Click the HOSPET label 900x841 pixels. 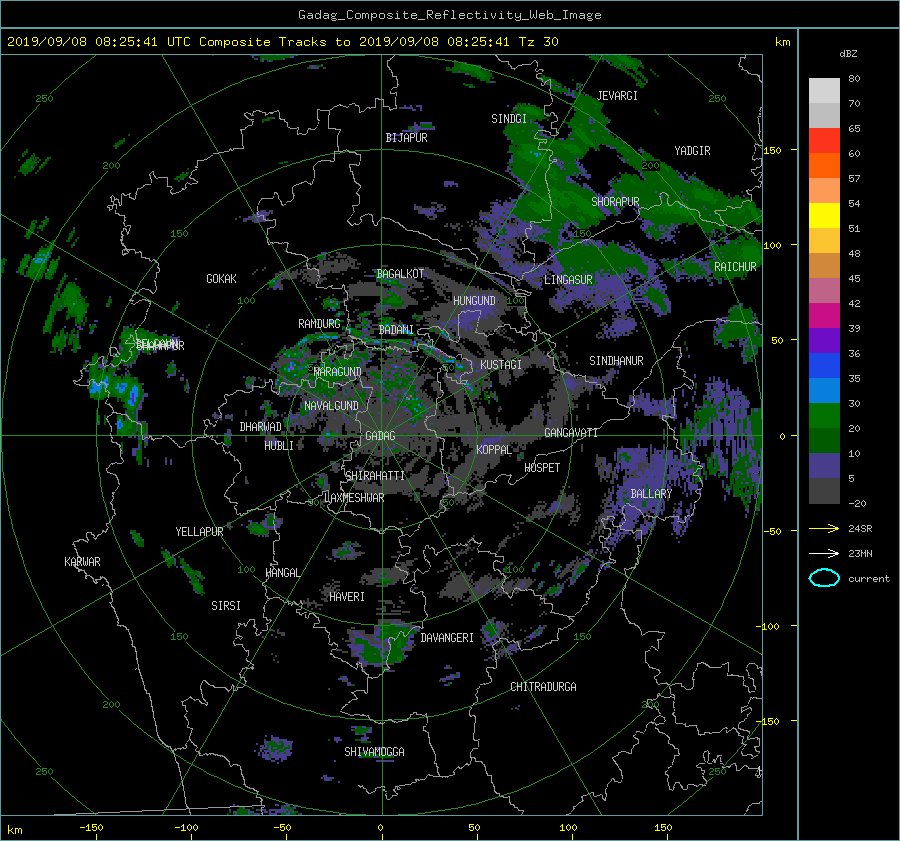coord(542,468)
